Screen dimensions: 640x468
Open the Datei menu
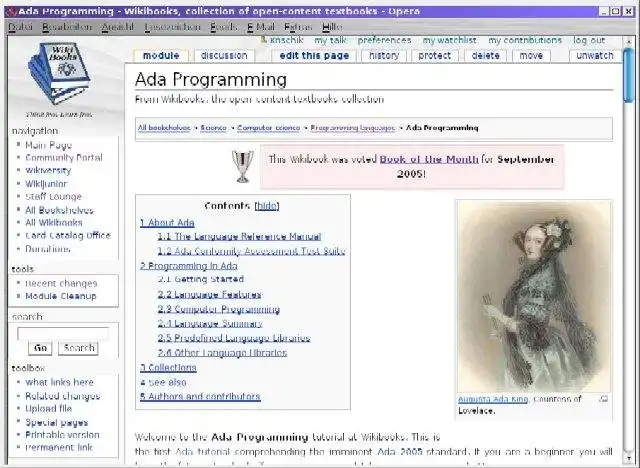(20, 27)
